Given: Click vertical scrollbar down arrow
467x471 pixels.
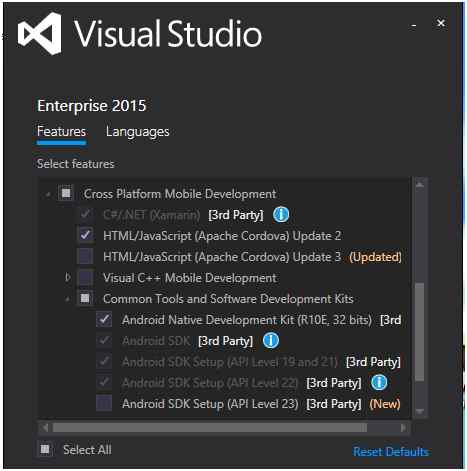Looking at the screenshot, I should click(420, 412).
